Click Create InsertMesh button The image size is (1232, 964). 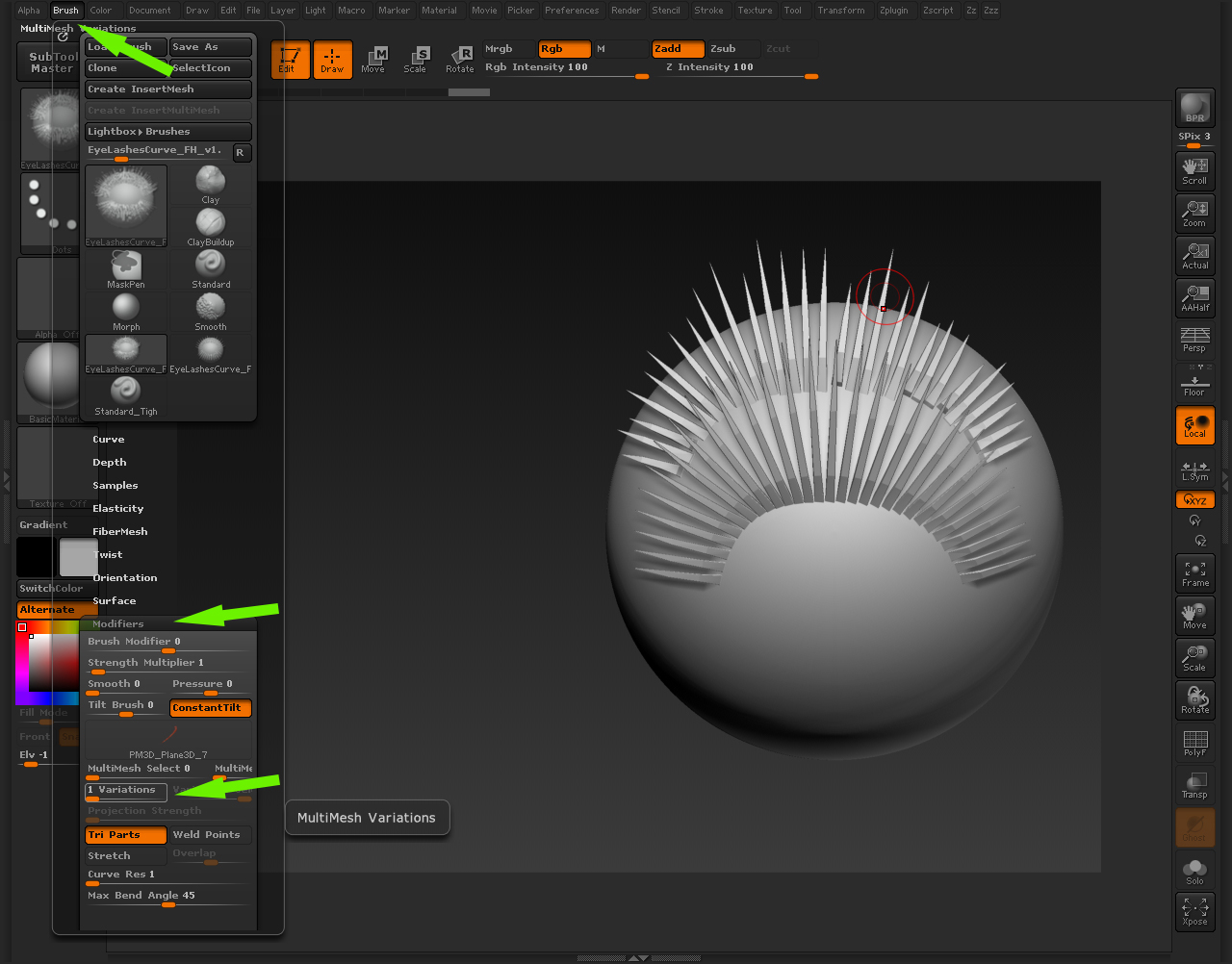pos(167,89)
